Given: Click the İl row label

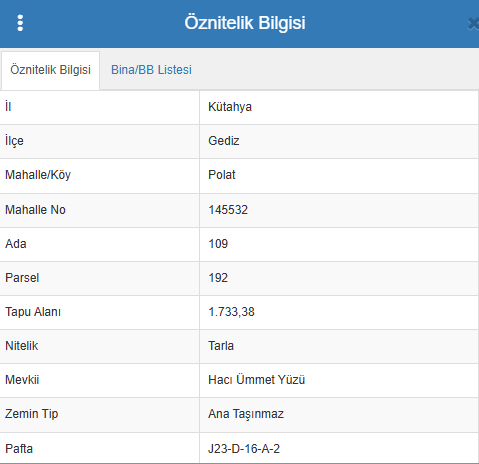Looking at the screenshot, I should tap(8, 107).
